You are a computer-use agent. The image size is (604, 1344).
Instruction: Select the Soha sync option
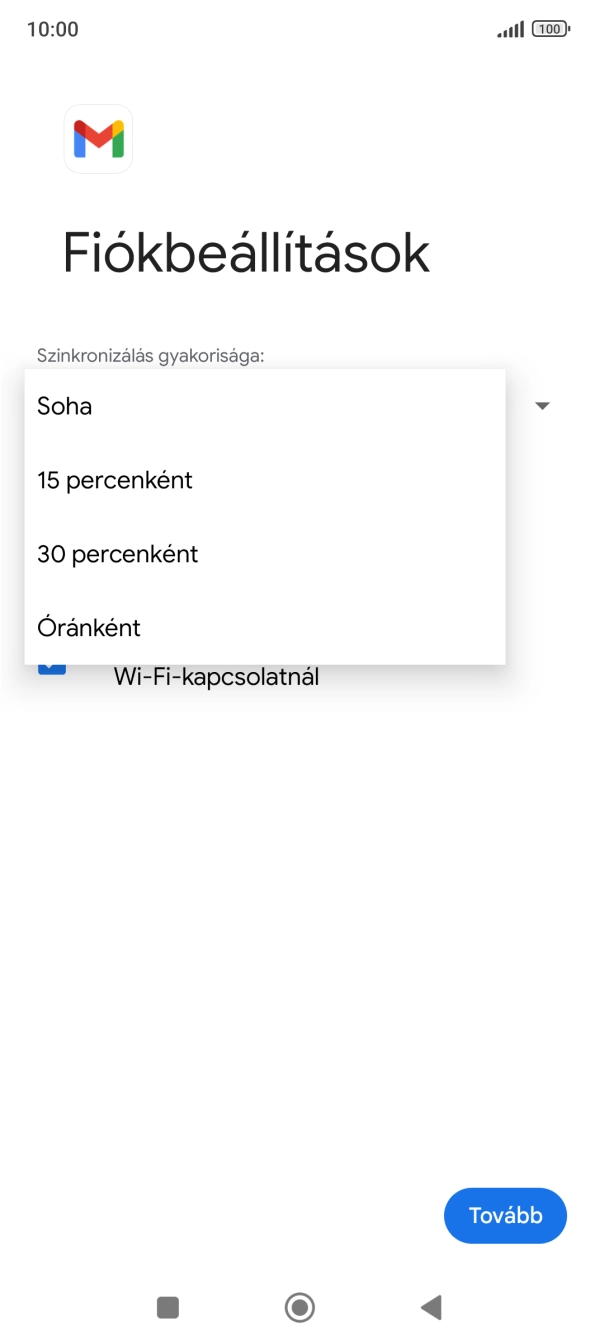point(65,406)
